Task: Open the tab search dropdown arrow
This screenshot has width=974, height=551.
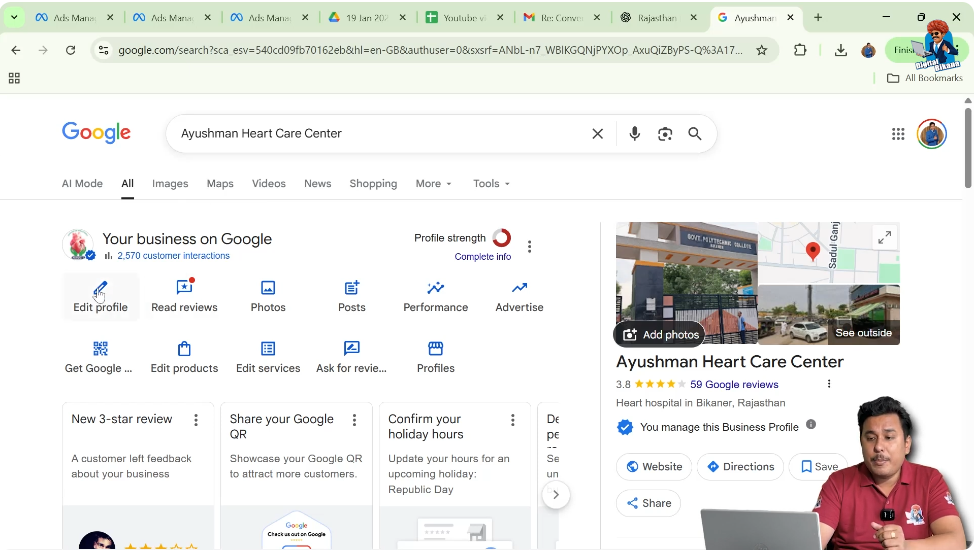Action: (14, 17)
